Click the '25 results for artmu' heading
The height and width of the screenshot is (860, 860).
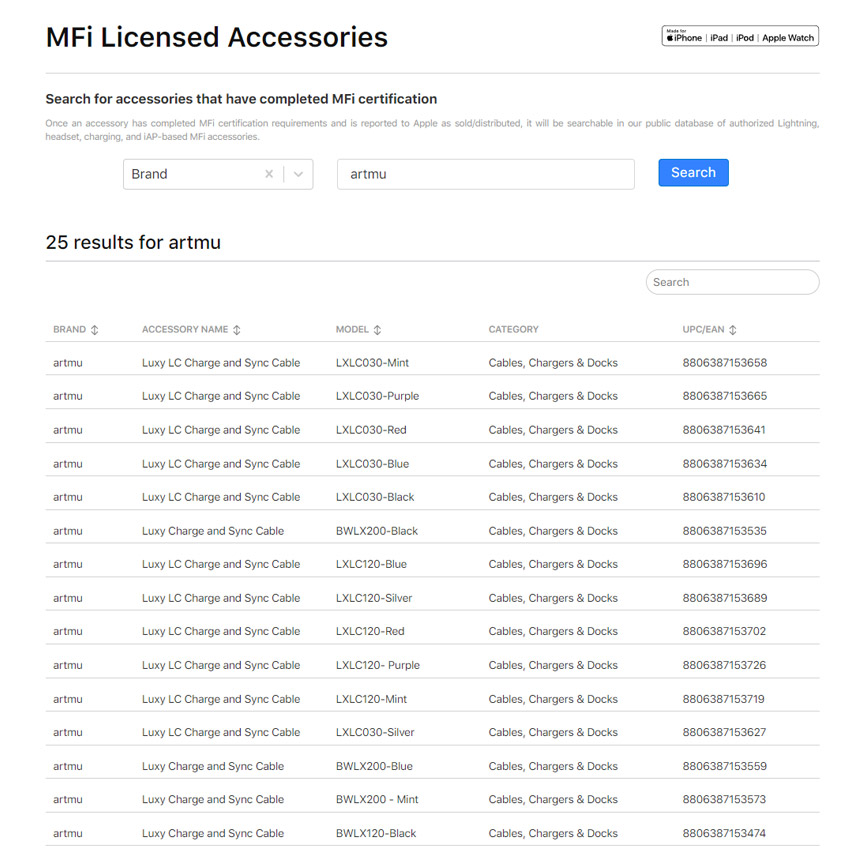[133, 242]
